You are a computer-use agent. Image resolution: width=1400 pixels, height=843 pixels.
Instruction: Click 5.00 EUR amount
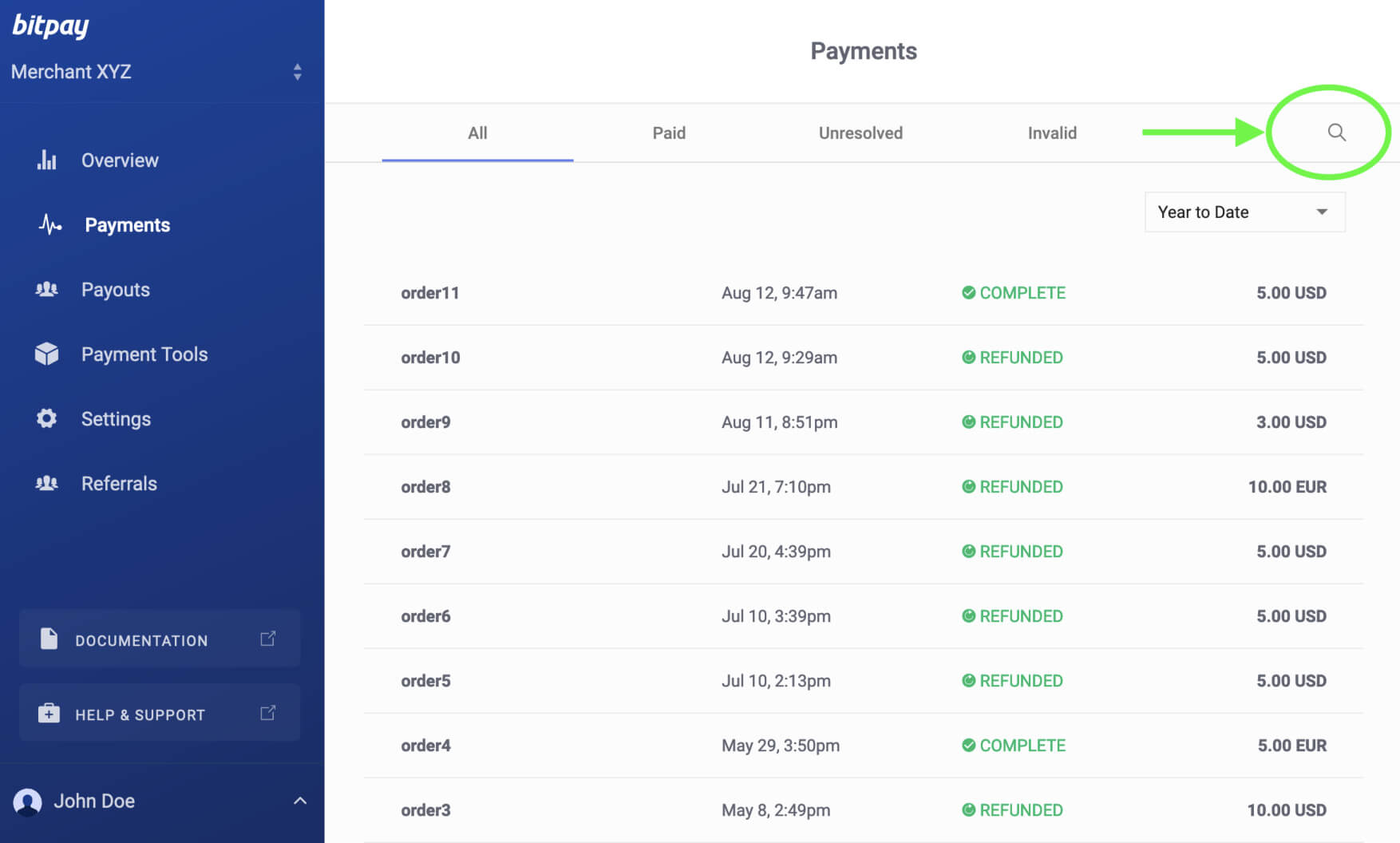pos(1292,746)
